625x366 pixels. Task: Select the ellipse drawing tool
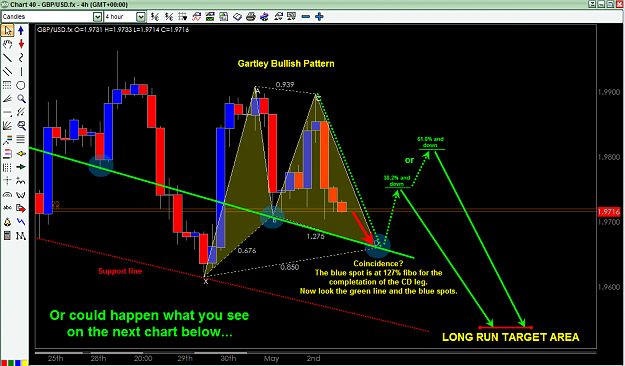coord(21,85)
